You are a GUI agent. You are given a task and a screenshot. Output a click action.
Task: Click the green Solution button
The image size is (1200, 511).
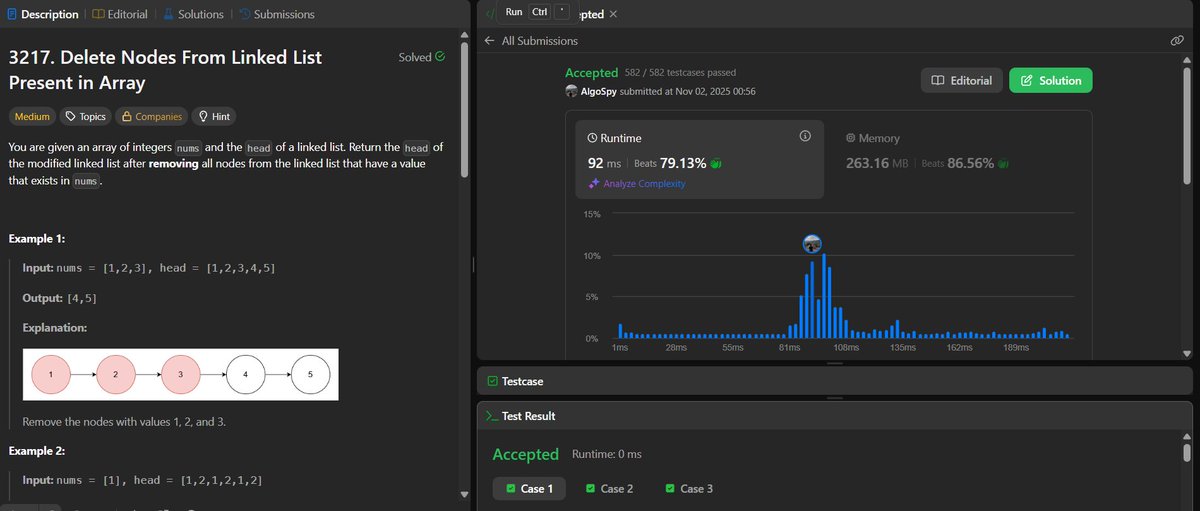tap(1051, 81)
